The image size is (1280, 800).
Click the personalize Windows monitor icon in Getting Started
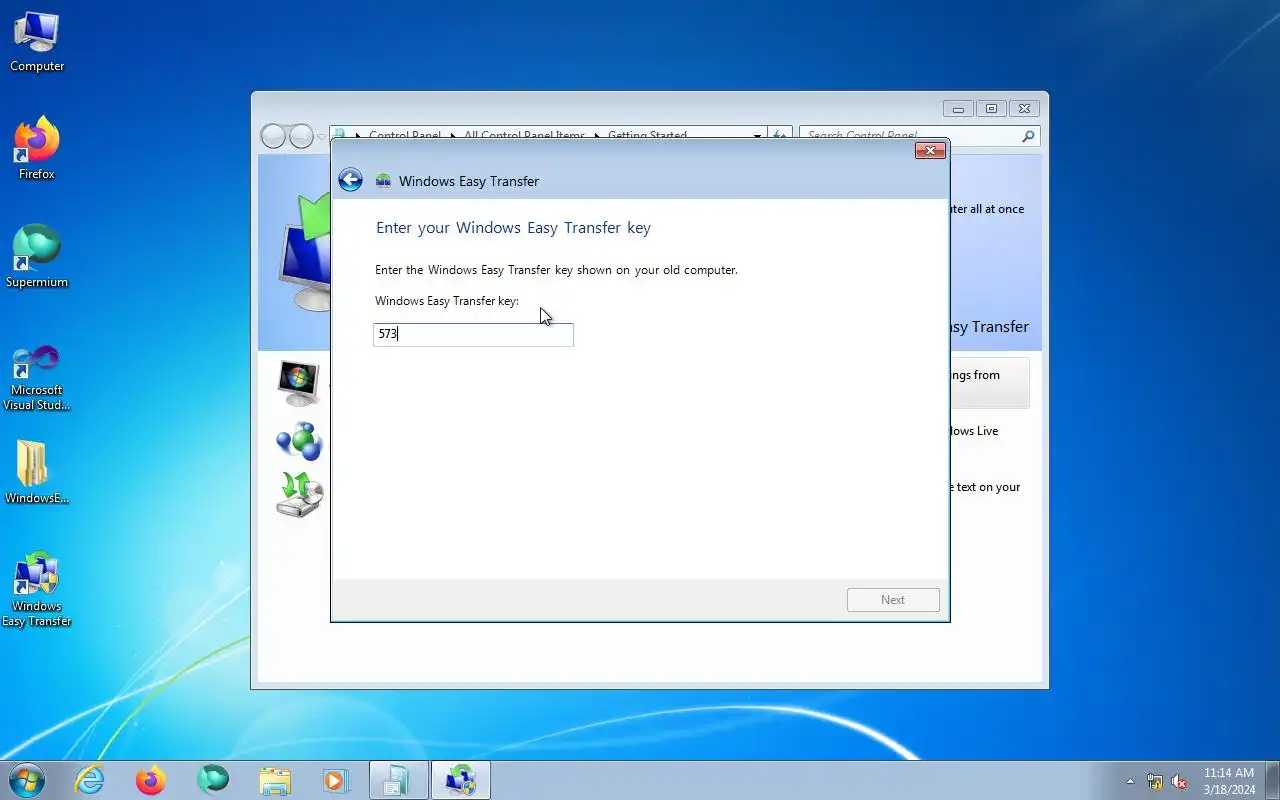coord(298,383)
